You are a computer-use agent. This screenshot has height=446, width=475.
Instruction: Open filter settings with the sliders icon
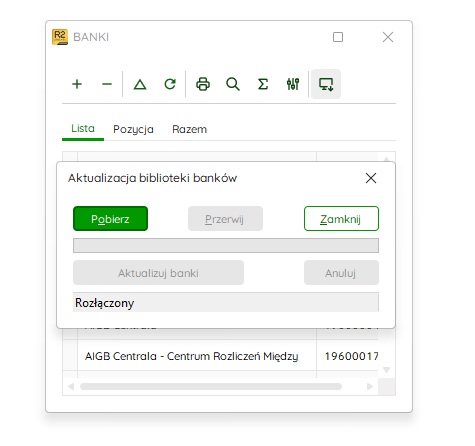pyautogui.click(x=293, y=84)
